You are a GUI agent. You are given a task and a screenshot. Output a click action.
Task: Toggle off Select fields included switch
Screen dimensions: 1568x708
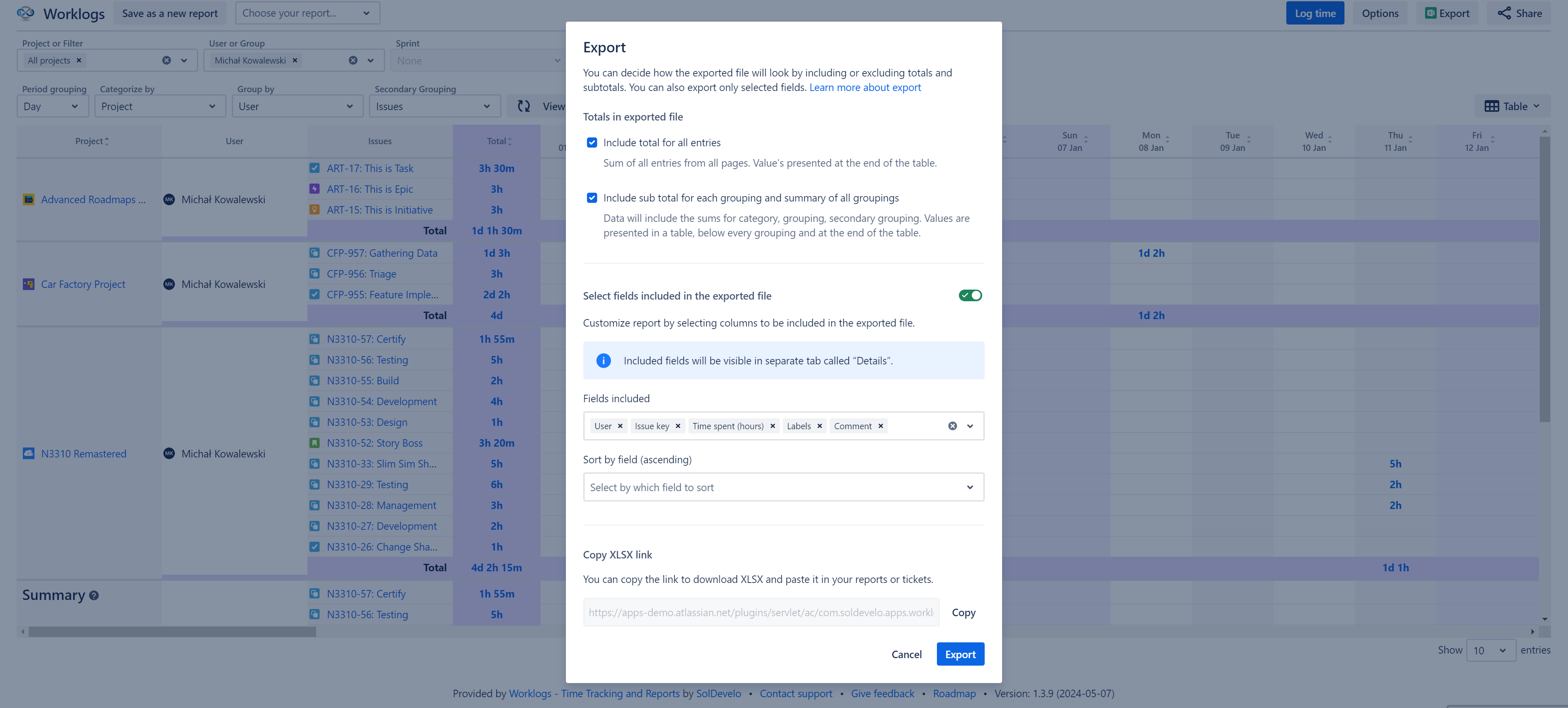coord(970,295)
